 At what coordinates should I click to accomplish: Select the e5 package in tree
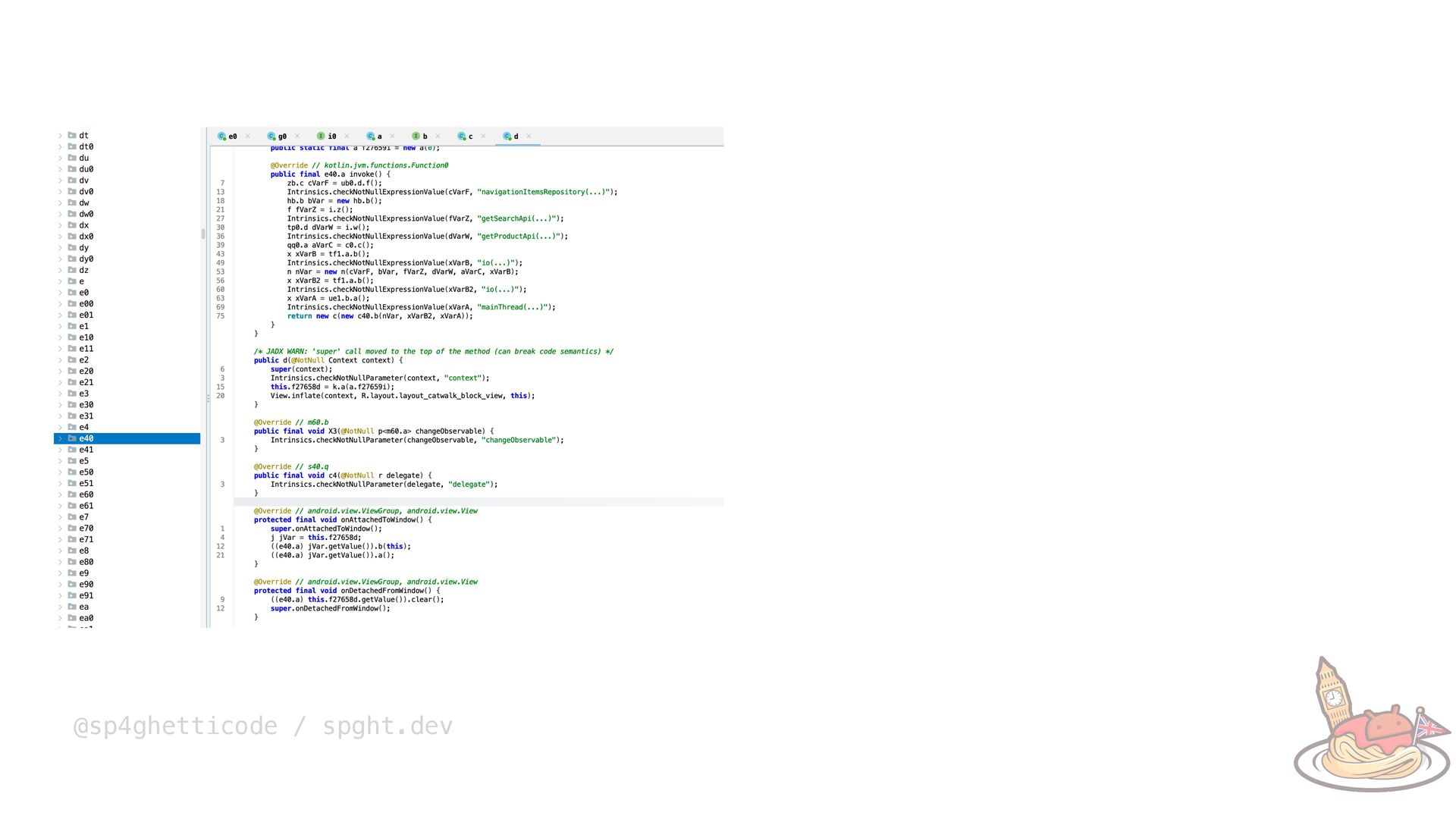[83, 461]
